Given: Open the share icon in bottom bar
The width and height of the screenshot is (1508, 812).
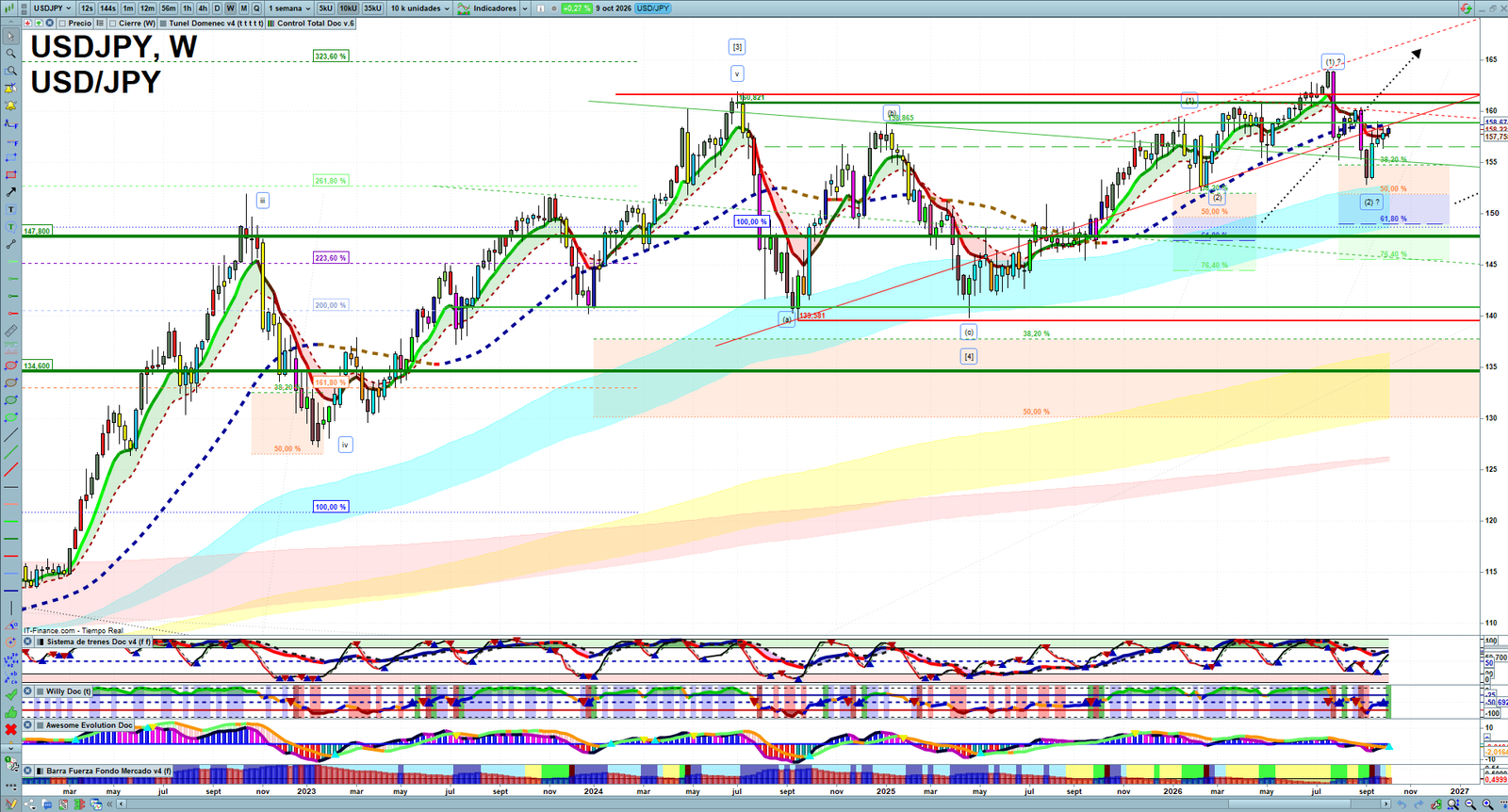Looking at the screenshot, I should pyautogui.click(x=29, y=804).
